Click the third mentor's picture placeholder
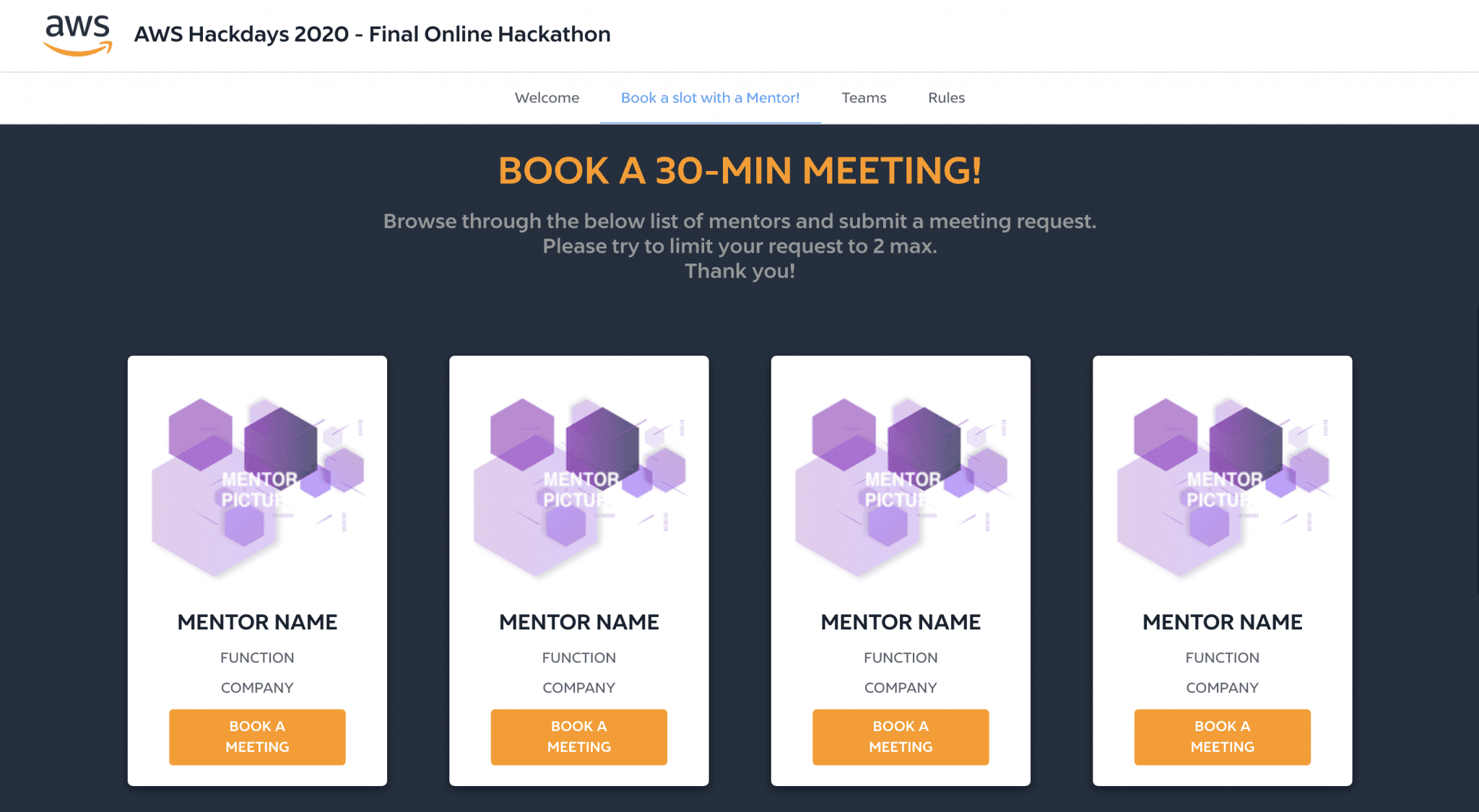Screen dimensions: 1479x812 click(x=900, y=484)
